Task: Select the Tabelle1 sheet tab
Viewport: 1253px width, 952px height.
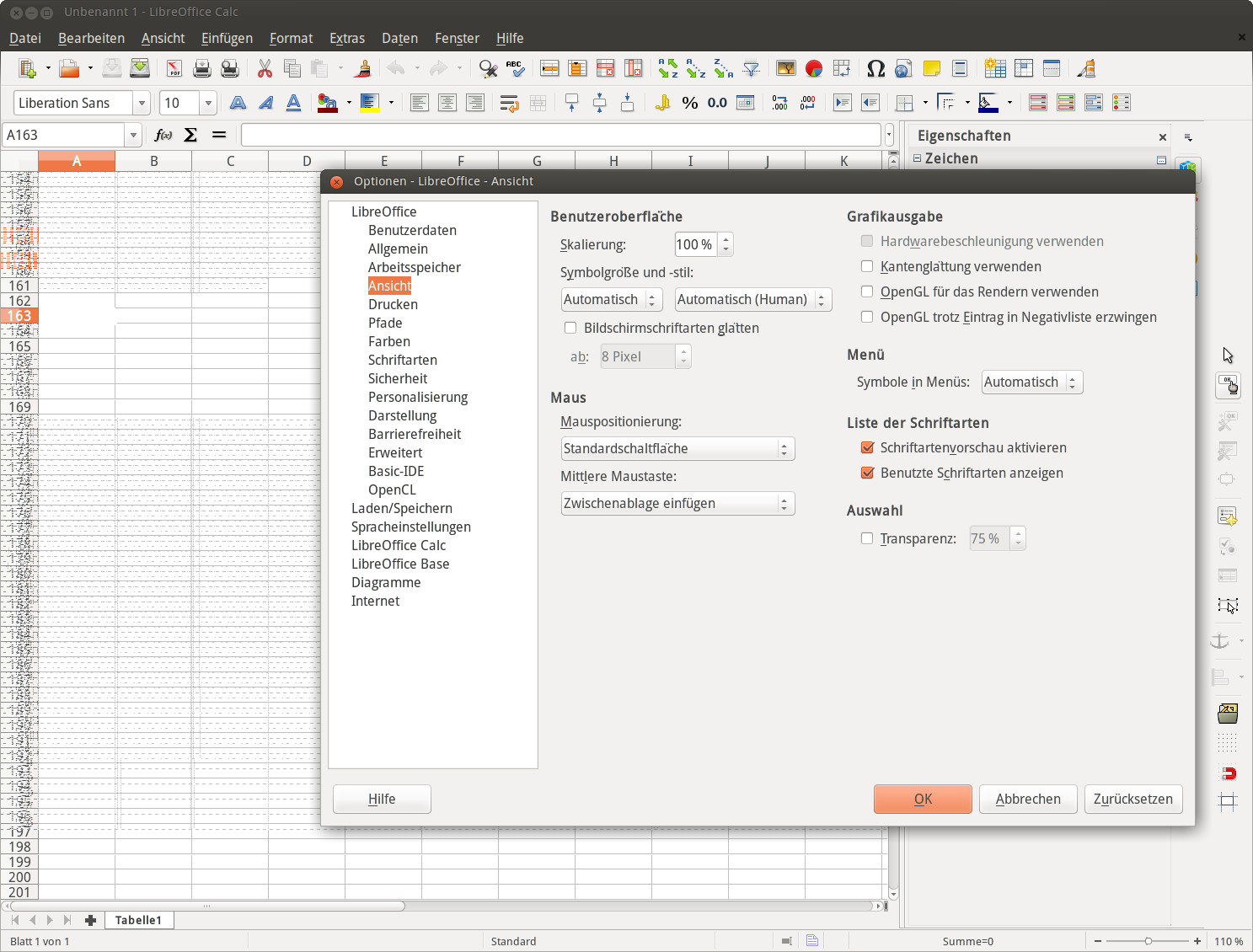Action: pyautogui.click(x=138, y=920)
